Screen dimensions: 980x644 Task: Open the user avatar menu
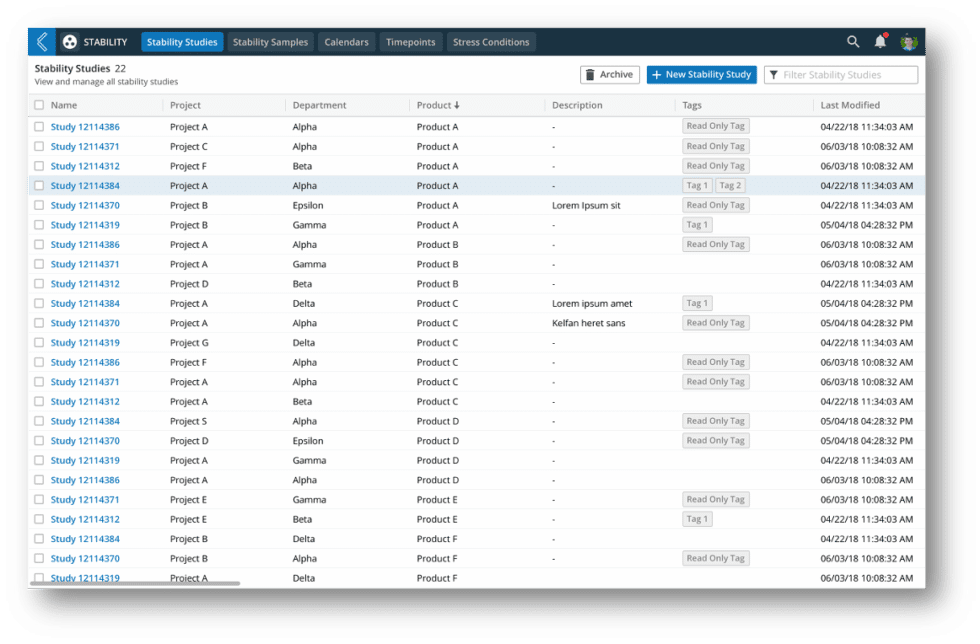908,42
